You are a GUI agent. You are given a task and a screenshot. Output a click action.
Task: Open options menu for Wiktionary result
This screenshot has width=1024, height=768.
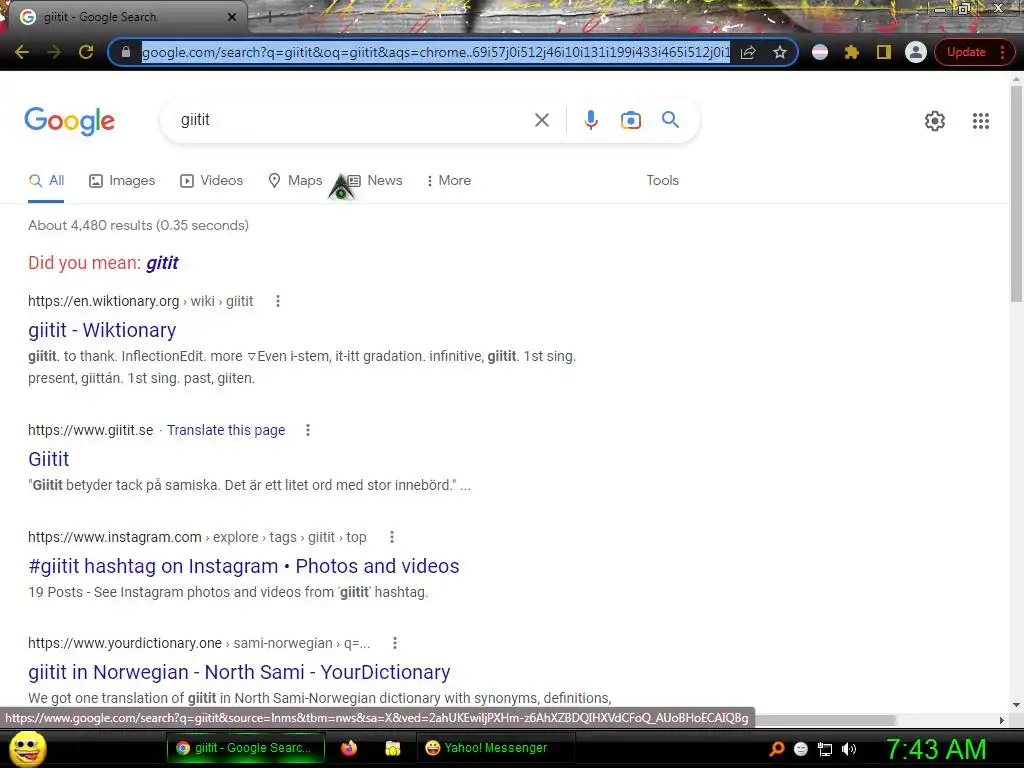(x=278, y=301)
